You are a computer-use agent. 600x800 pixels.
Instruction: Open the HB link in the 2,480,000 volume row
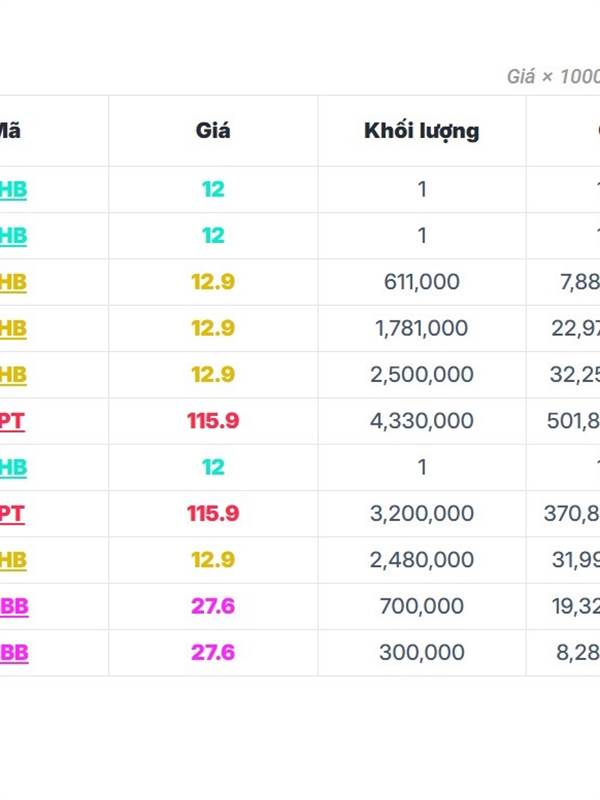point(13,560)
